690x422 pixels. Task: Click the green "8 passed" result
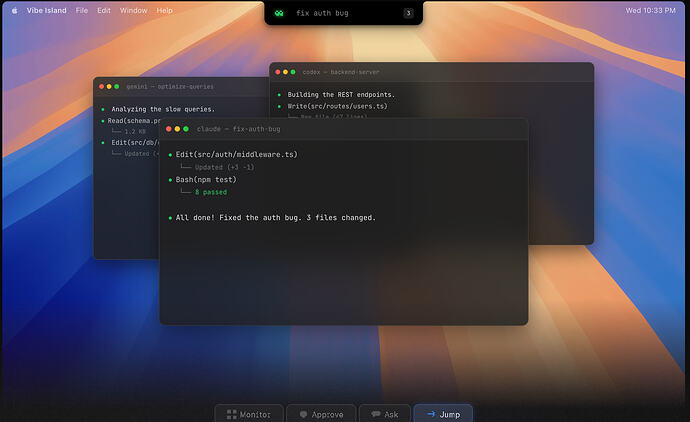click(x=211, y=192)
